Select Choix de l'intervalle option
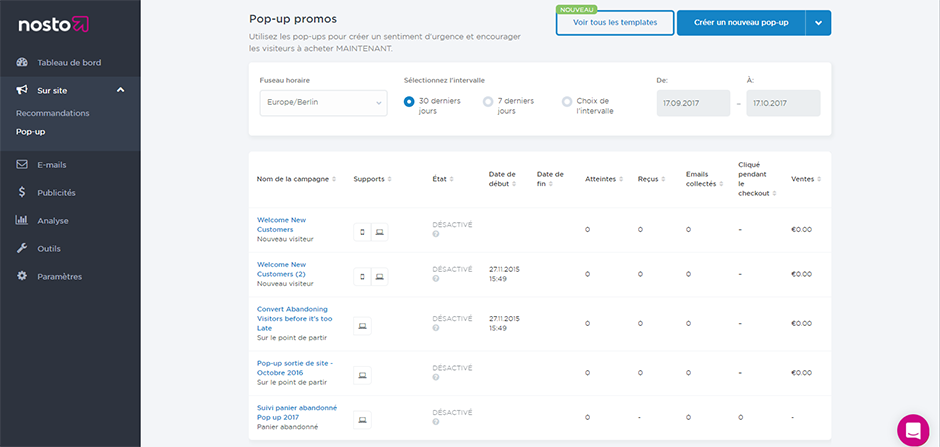This screenshot has width=940, height=447. [x=567, y=102]
